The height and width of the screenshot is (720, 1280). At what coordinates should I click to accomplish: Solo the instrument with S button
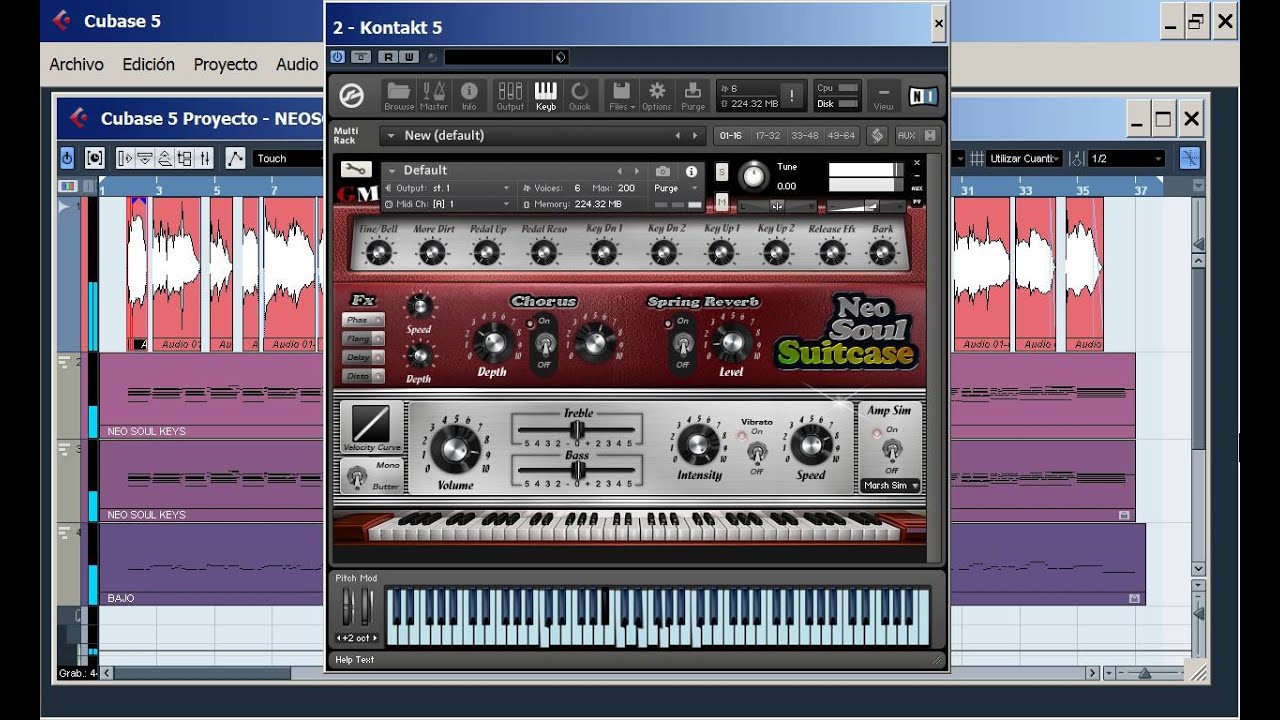722,172
